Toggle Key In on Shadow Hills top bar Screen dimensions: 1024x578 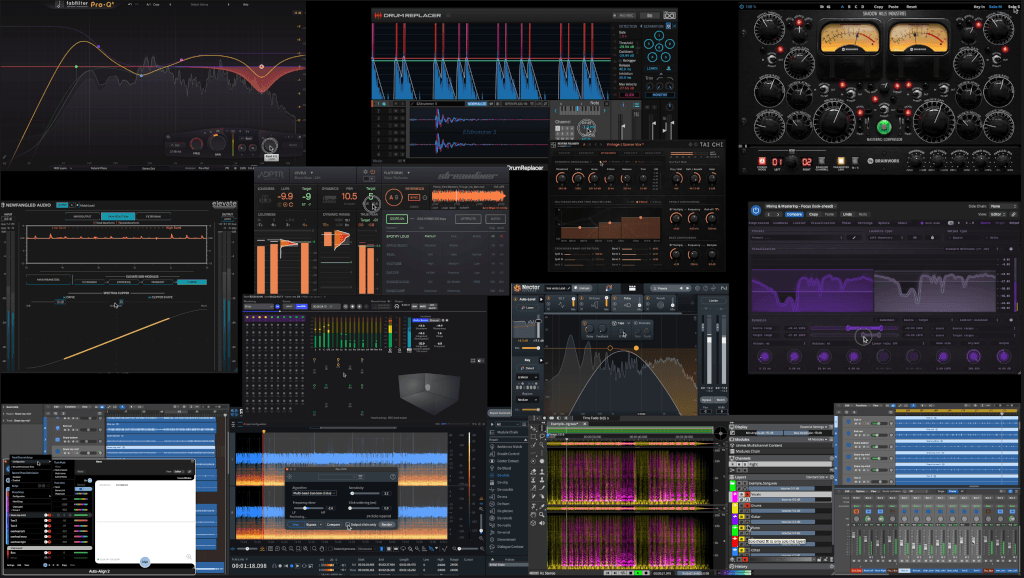click(979, 7)
